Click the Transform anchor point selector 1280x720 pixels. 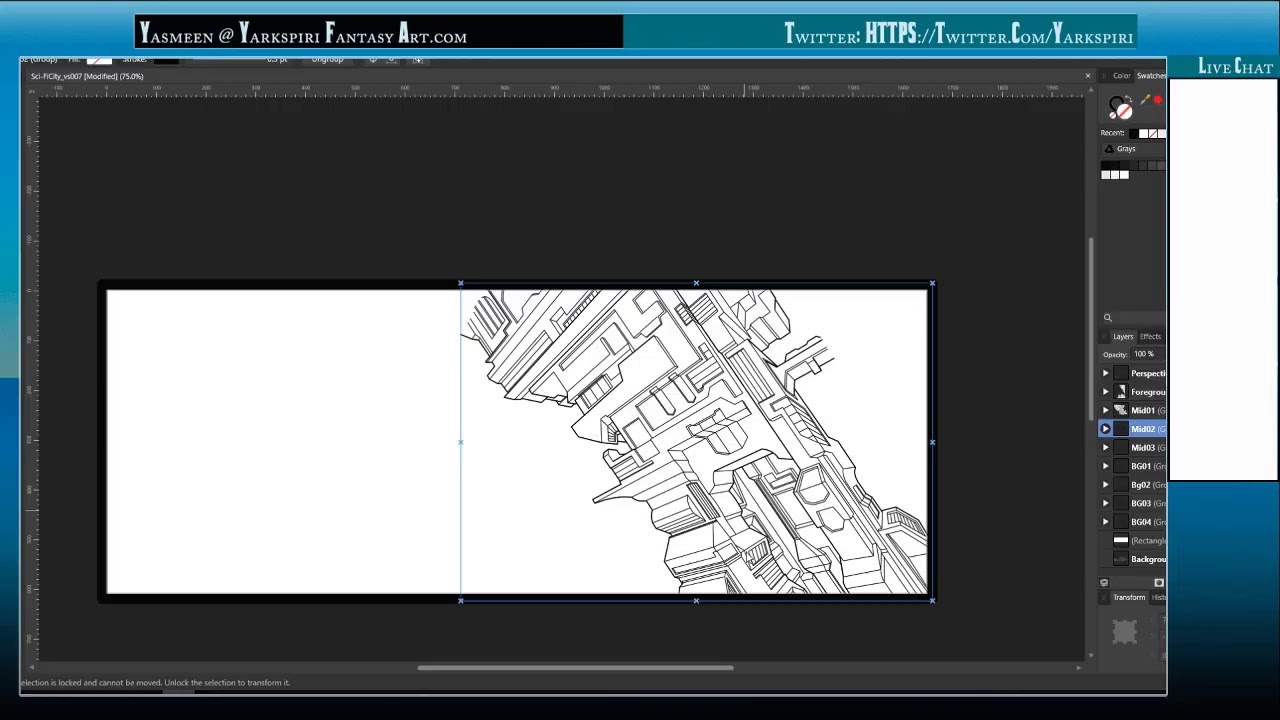[1125, 631]
